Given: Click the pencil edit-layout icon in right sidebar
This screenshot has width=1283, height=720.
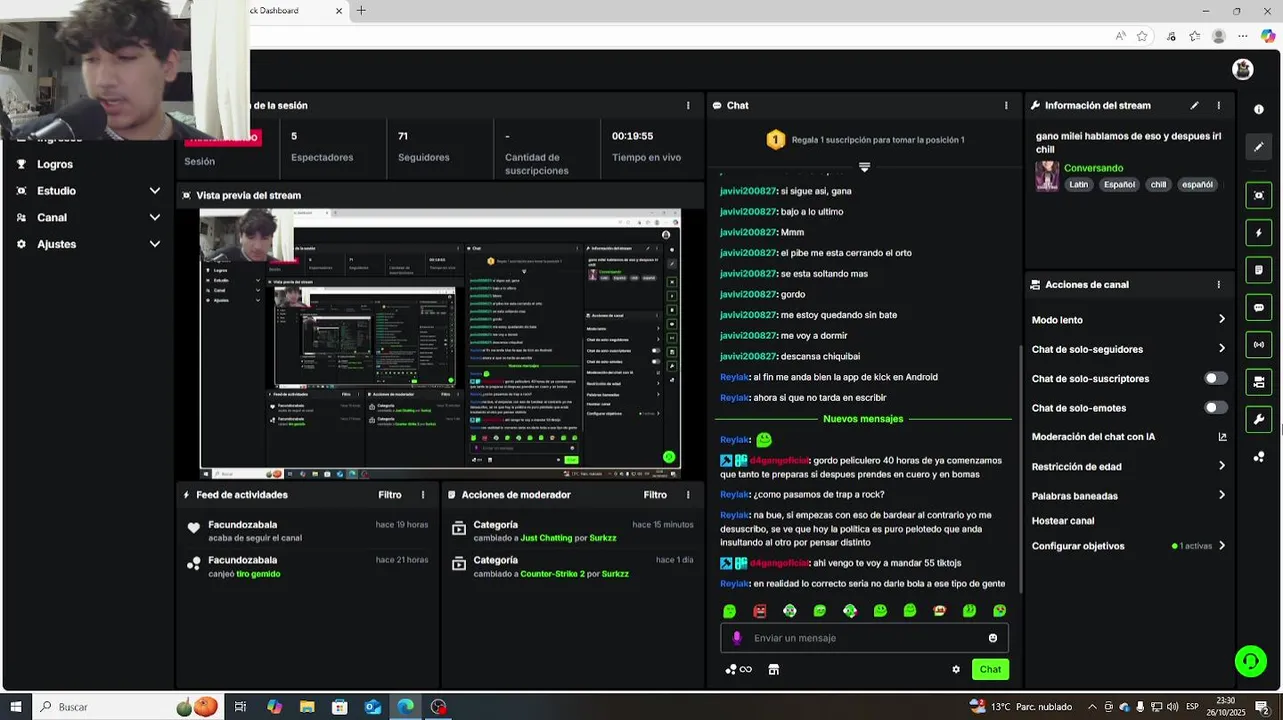Looking at the screenshot, I should tap(1258, 146).
